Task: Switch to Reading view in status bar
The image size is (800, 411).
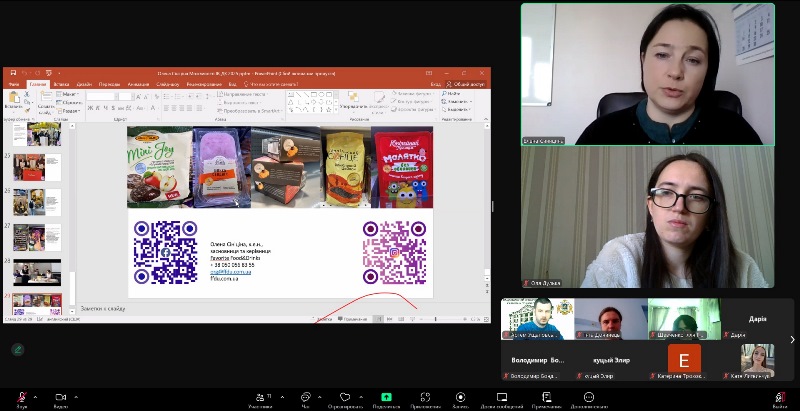Action: coord(401,319)
